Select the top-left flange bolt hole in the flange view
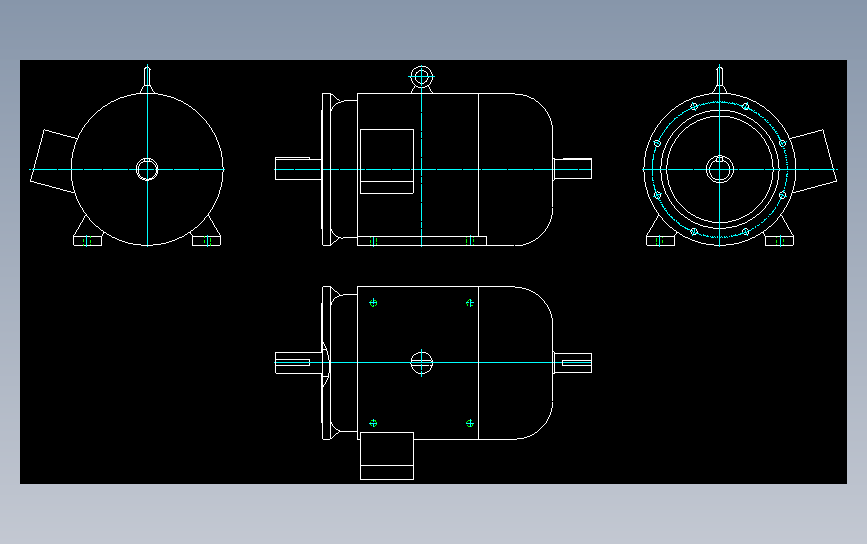Image resolution: width=867 pixels, height=544 pixels. point(694,106)
